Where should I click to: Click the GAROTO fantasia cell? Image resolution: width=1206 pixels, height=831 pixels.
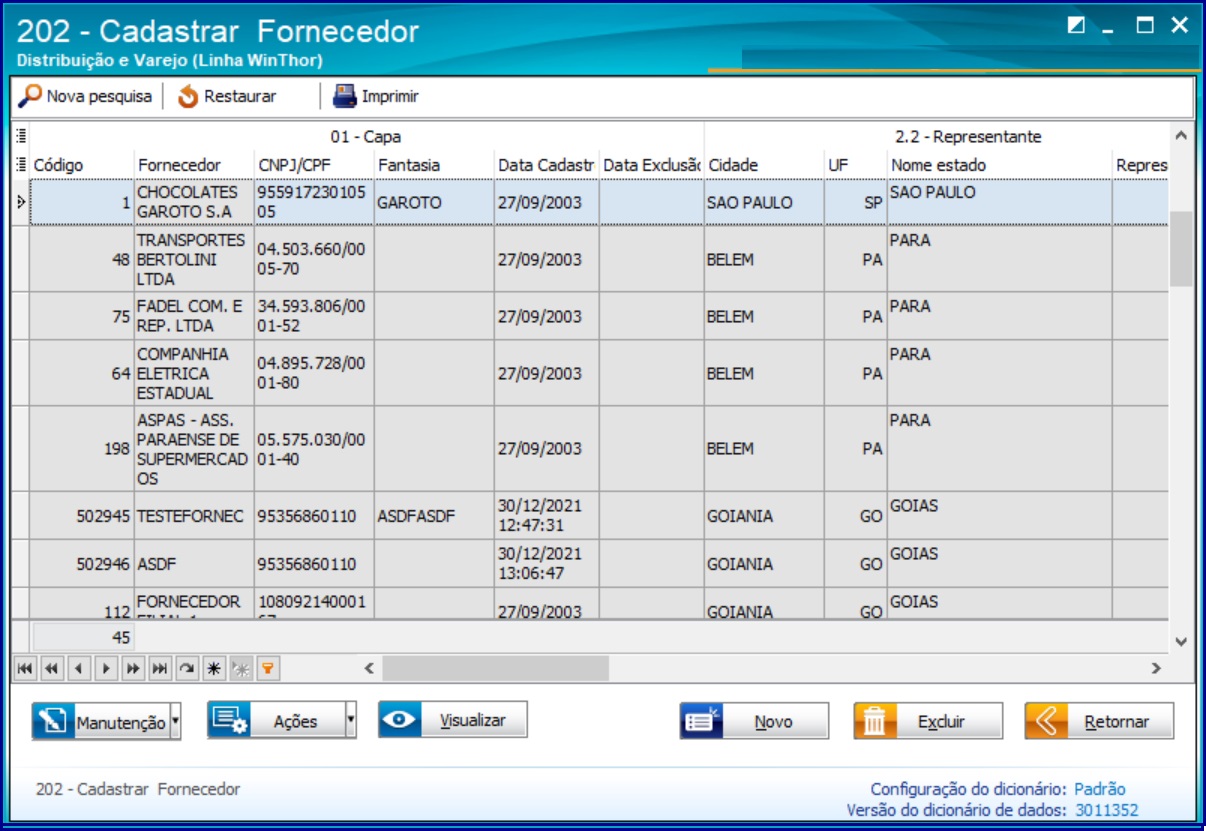[434, 202]
